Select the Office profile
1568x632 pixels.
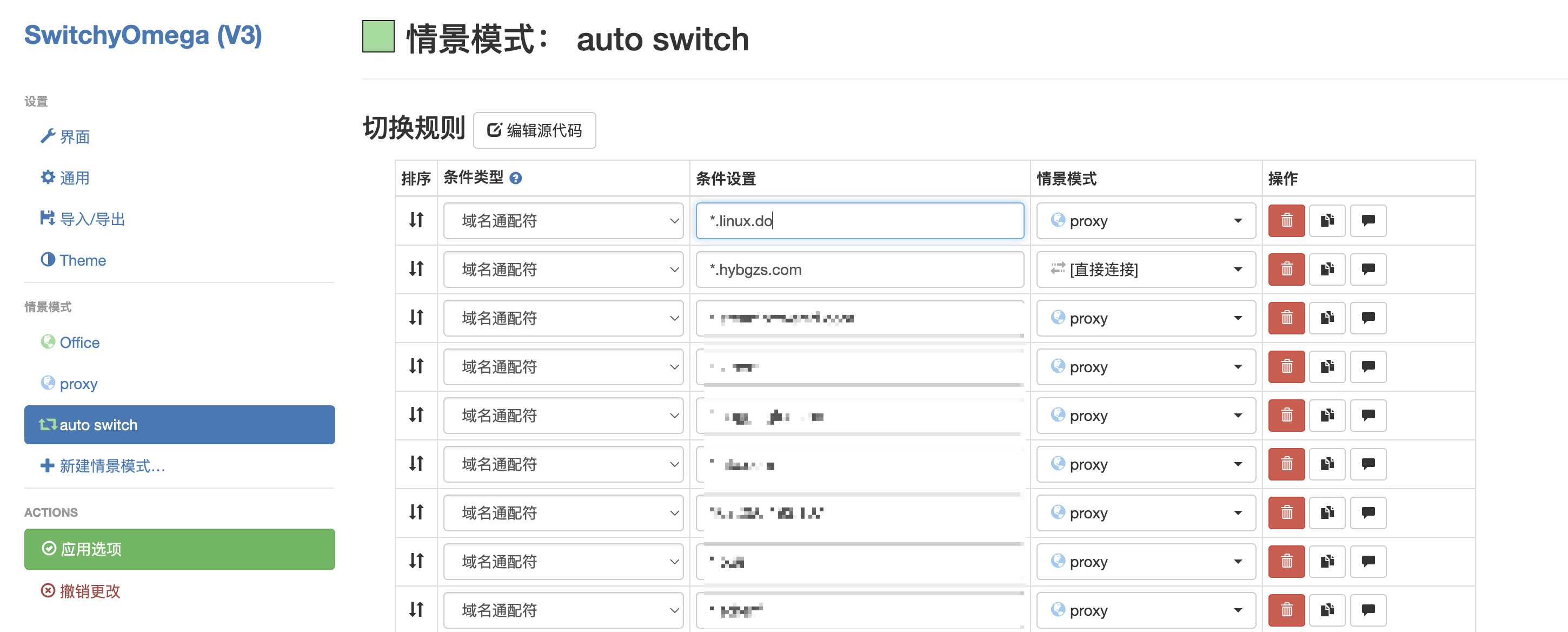tap(70, 342)
